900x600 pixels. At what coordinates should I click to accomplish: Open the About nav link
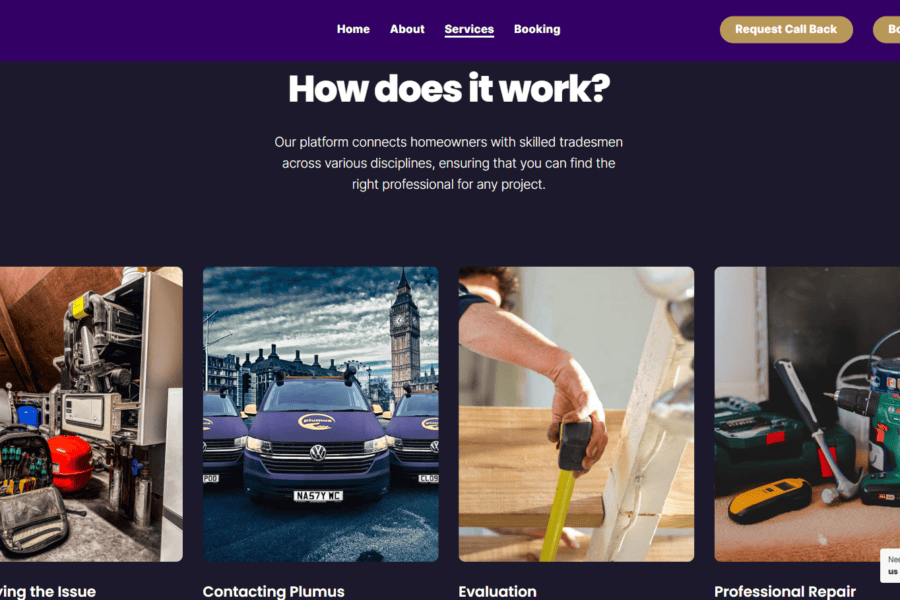point(407,29)
